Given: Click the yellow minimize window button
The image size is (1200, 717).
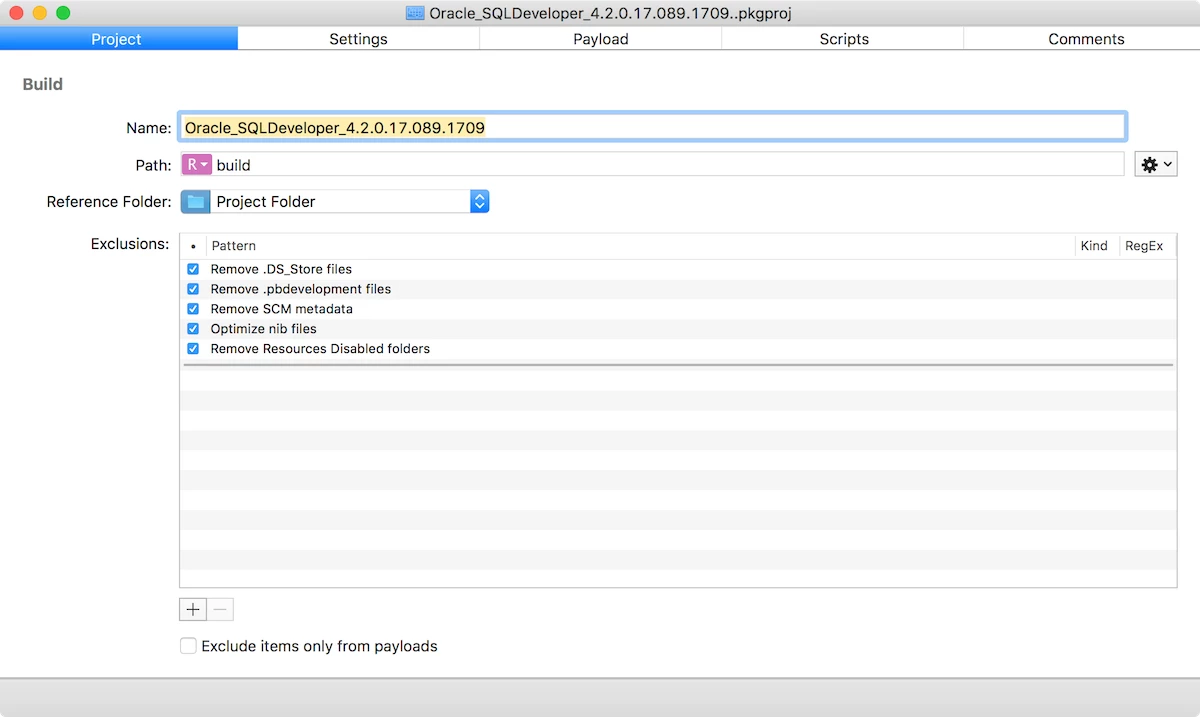Looking at the screenshot, I should click(39, 13).
